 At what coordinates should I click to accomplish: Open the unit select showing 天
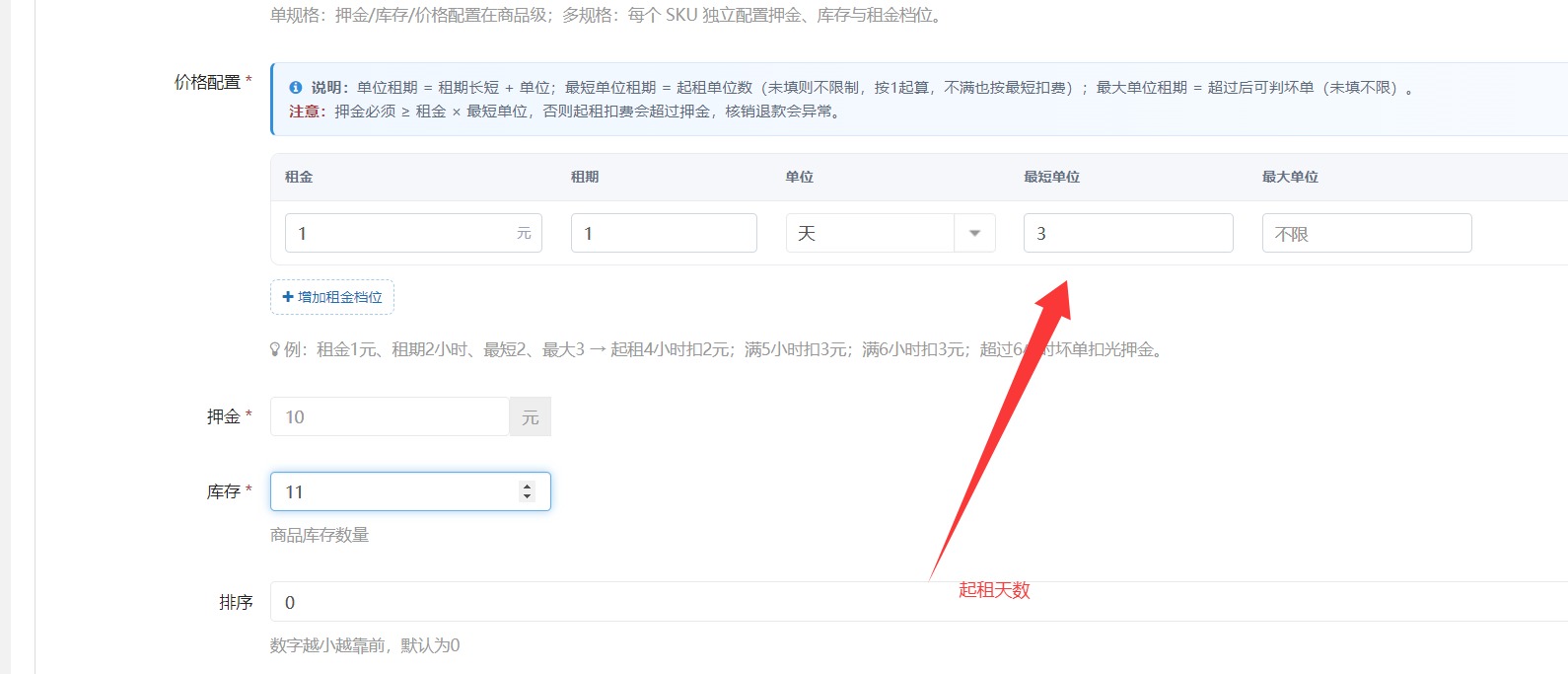(x=891, y=233)
